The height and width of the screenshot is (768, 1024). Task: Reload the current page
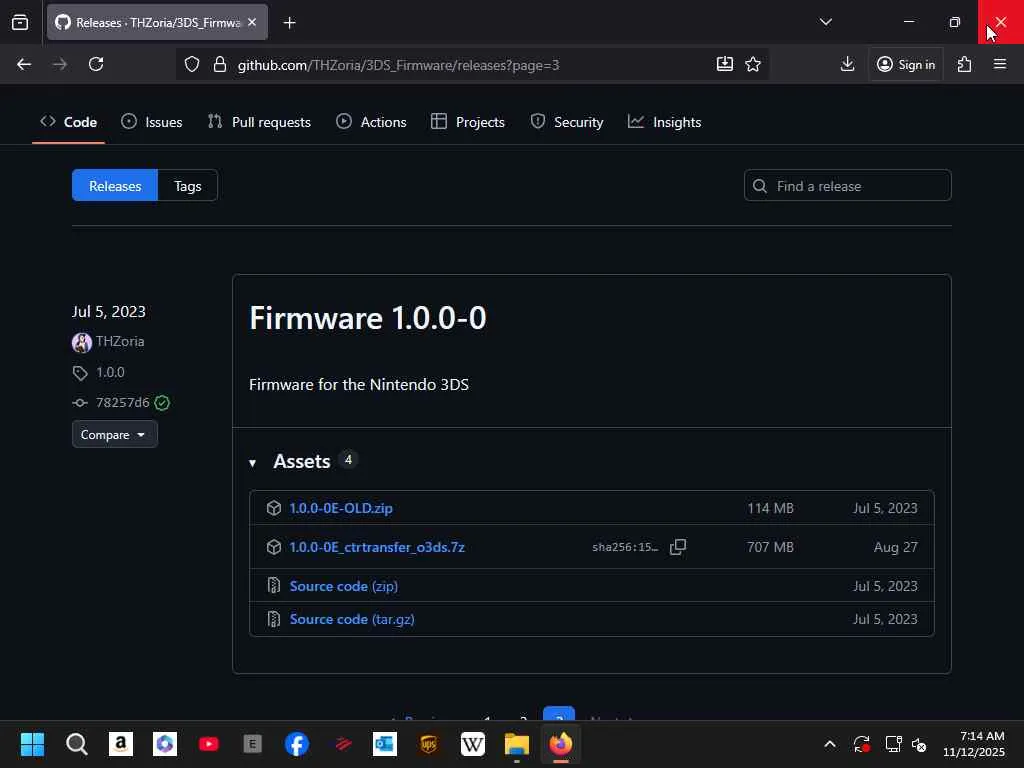pyautogui.click(x=96, y=64)
